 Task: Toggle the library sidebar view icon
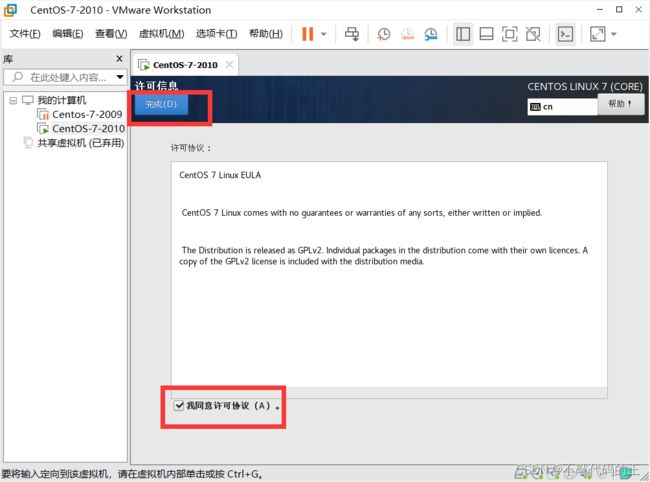pos(463,34)
